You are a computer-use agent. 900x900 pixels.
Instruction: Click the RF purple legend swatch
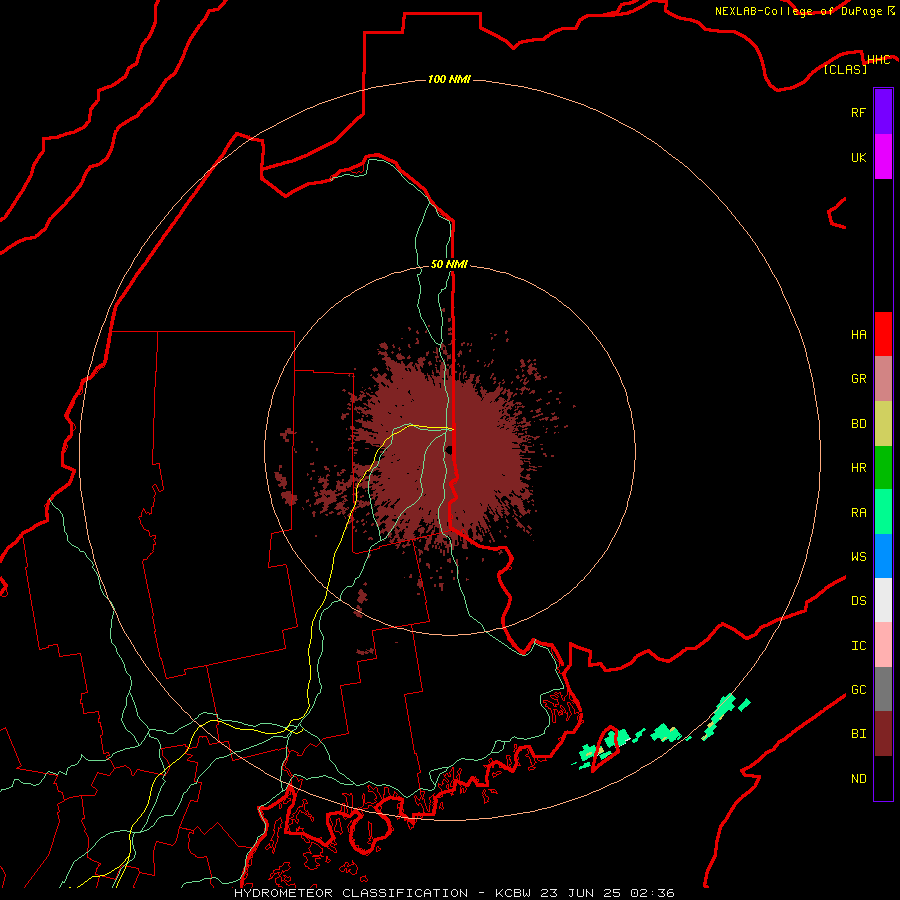(x=883, y=112)
